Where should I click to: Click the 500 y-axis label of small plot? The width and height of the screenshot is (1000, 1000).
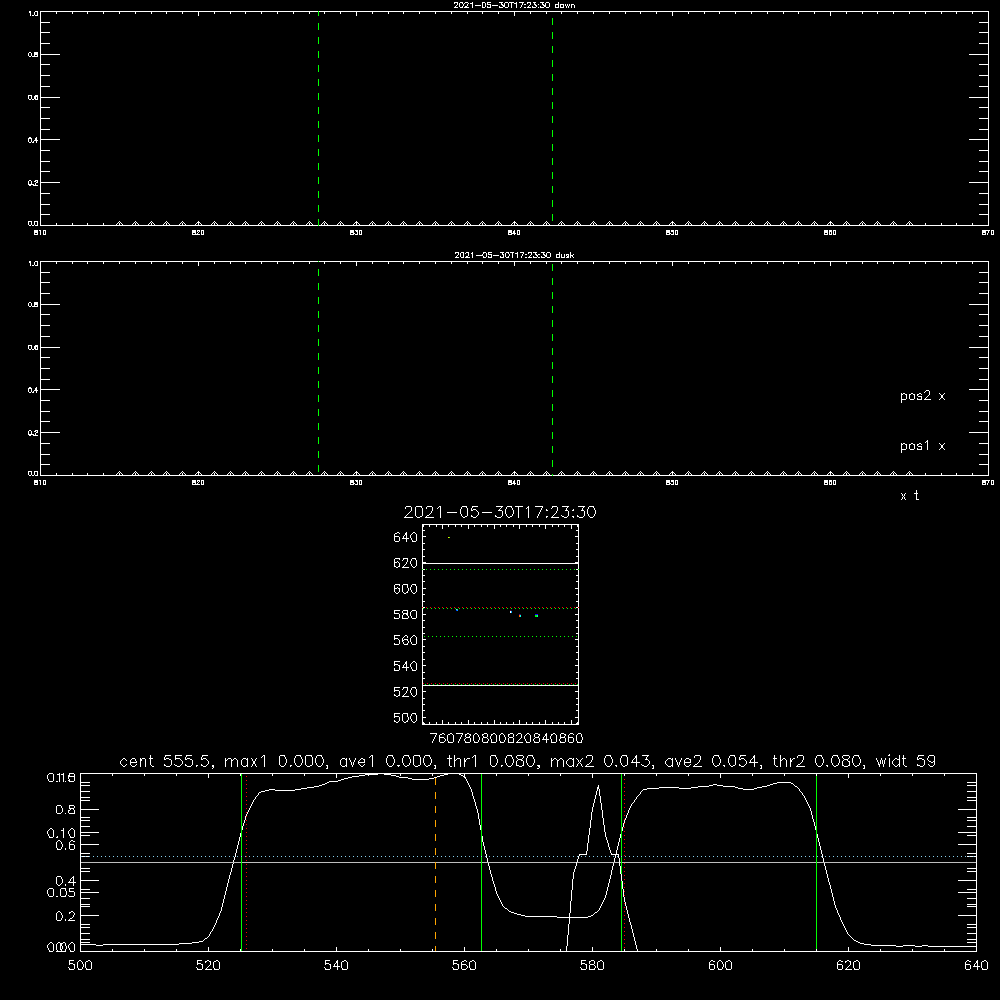(x=406, y=717)
